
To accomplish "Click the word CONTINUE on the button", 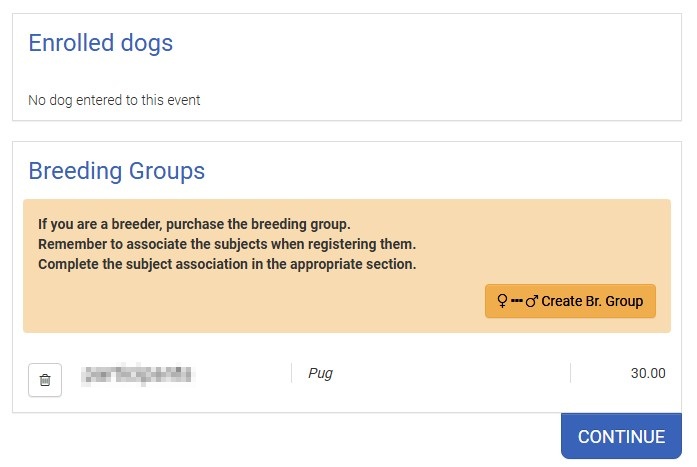I will tap(621, 437).
